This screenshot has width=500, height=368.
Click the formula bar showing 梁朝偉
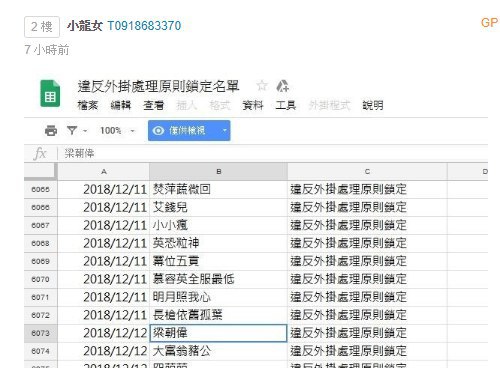click(x=273, y=154)
